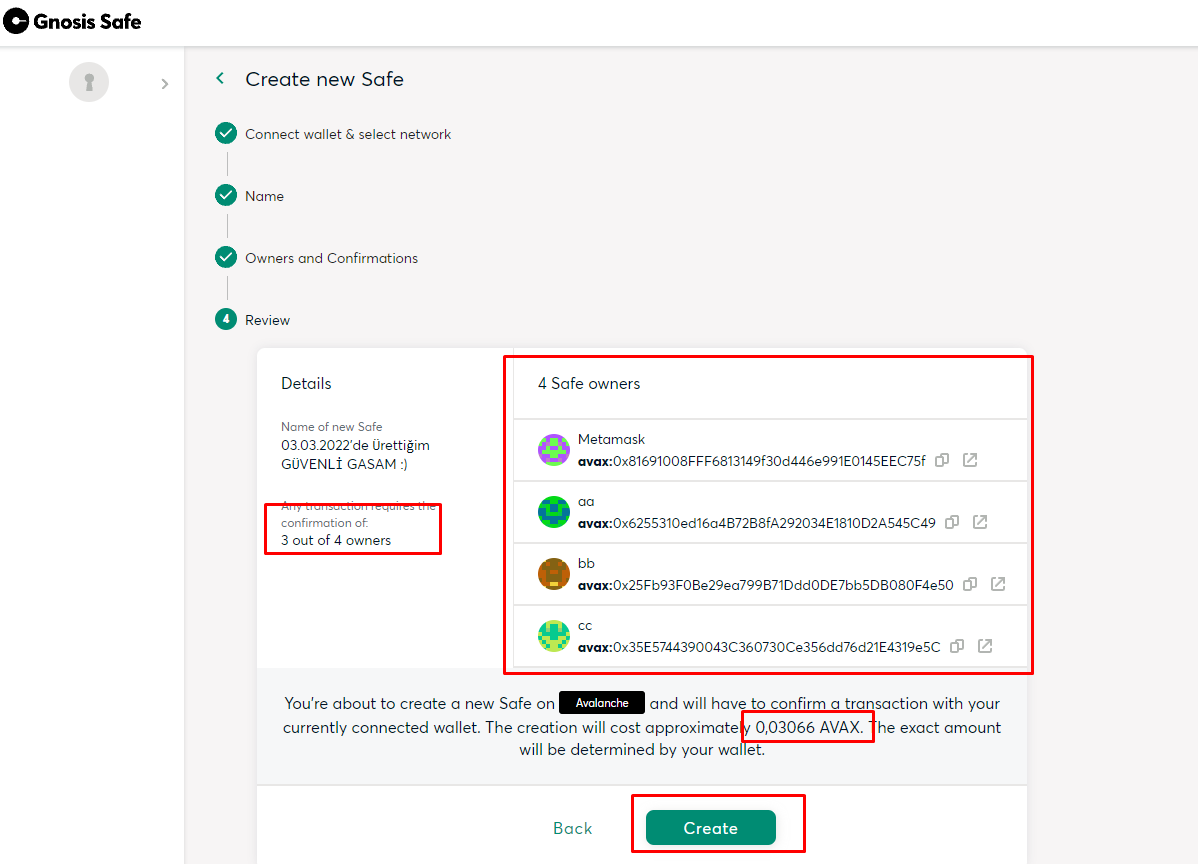Open Metamask owner address in block explorer
1198x864 pixels.
(970, 460)
